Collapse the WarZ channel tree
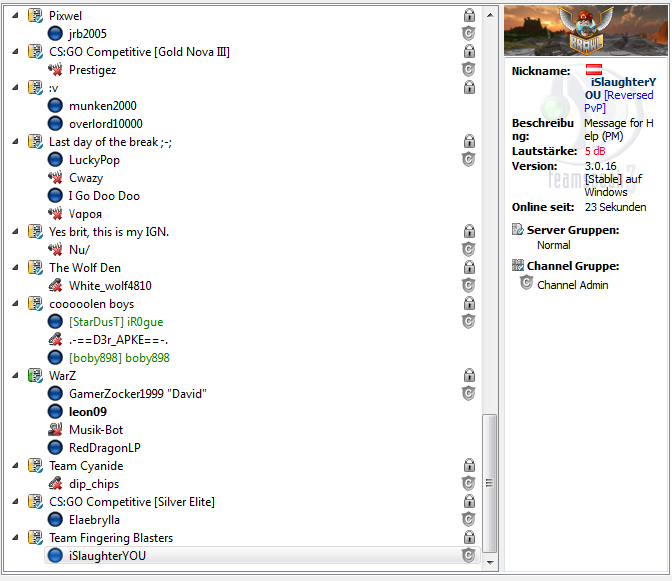Screen dimensions: 672x581 pyautogui.click(x=15, y=376)
